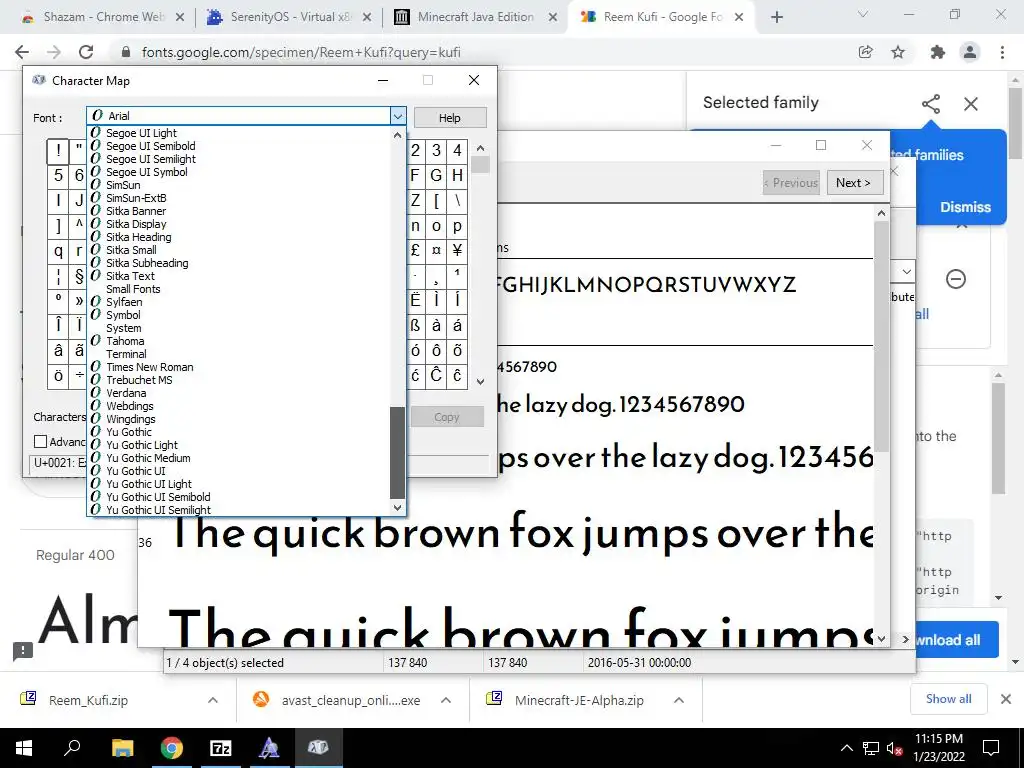
Task: Open the Chrome profile avatar
Action: (x=970, y=52)
